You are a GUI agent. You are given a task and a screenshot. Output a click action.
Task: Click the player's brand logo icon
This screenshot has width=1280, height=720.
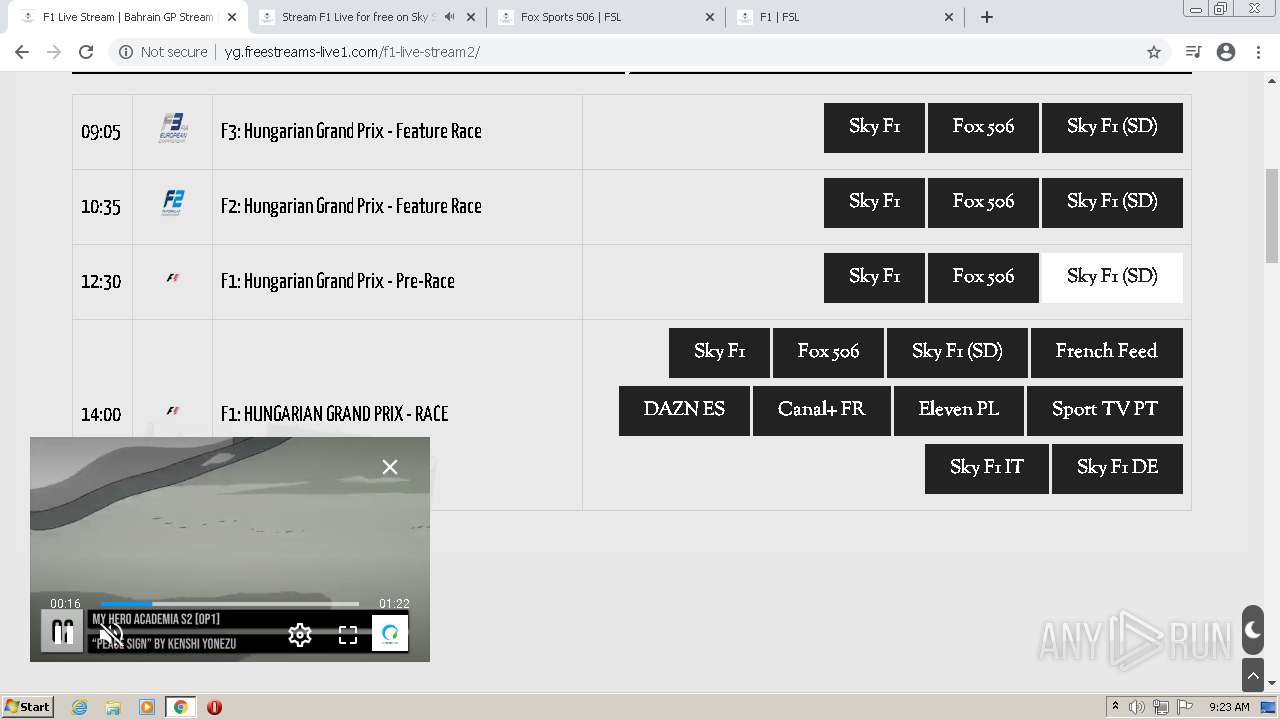(390, 633)
